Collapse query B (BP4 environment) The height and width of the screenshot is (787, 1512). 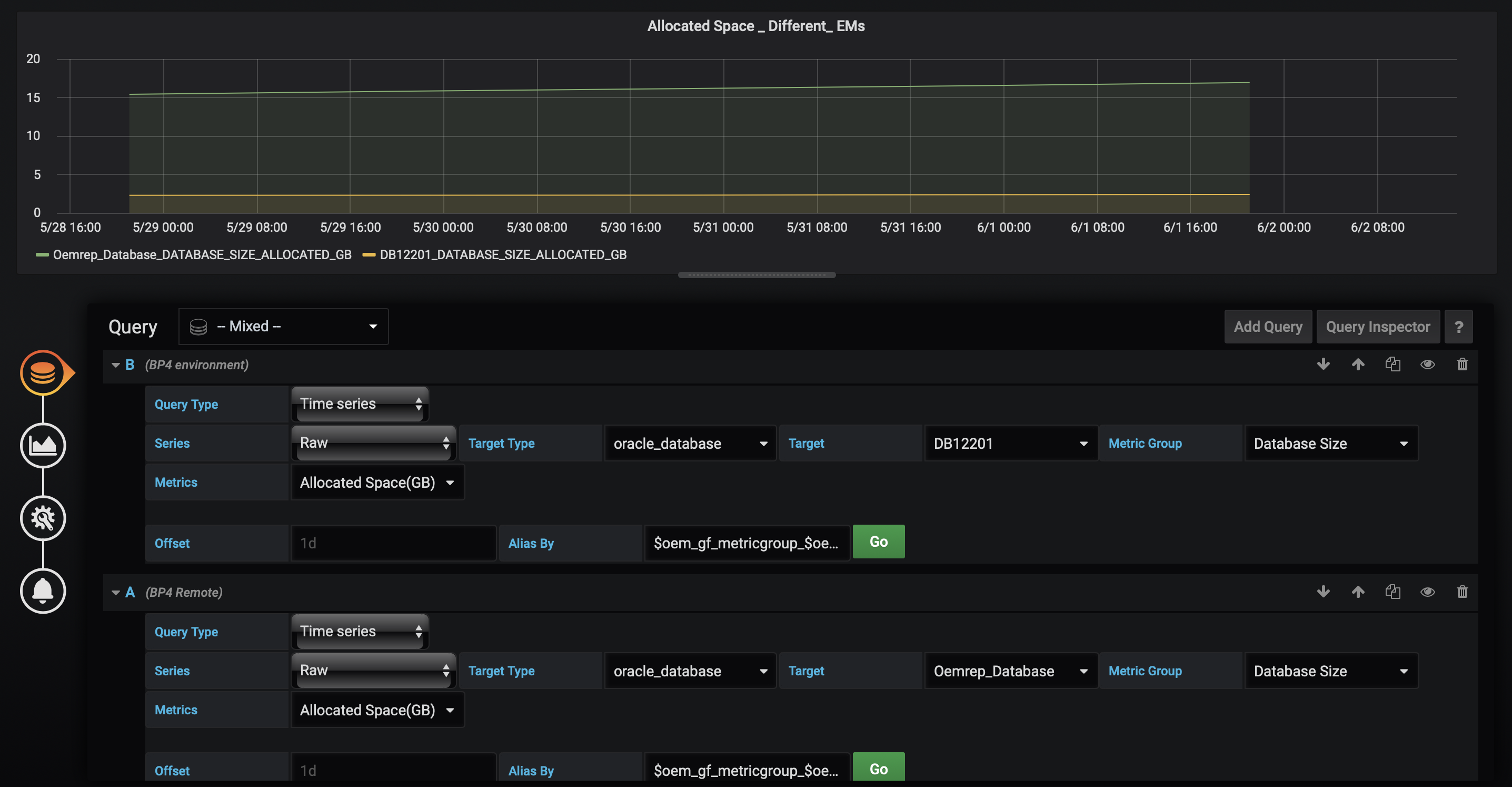pyautogui.click(x=116, y=365)
